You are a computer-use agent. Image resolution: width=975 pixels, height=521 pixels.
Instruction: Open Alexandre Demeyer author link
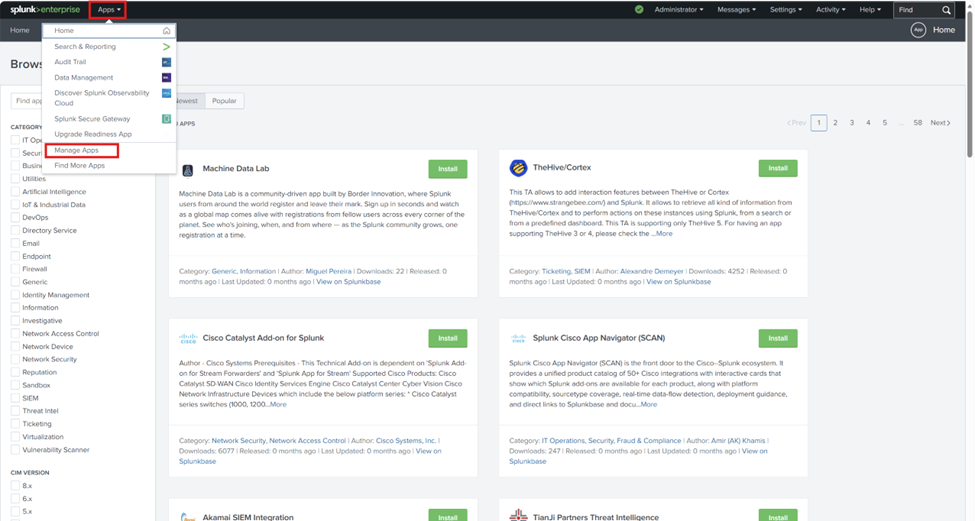click(652, 272)
